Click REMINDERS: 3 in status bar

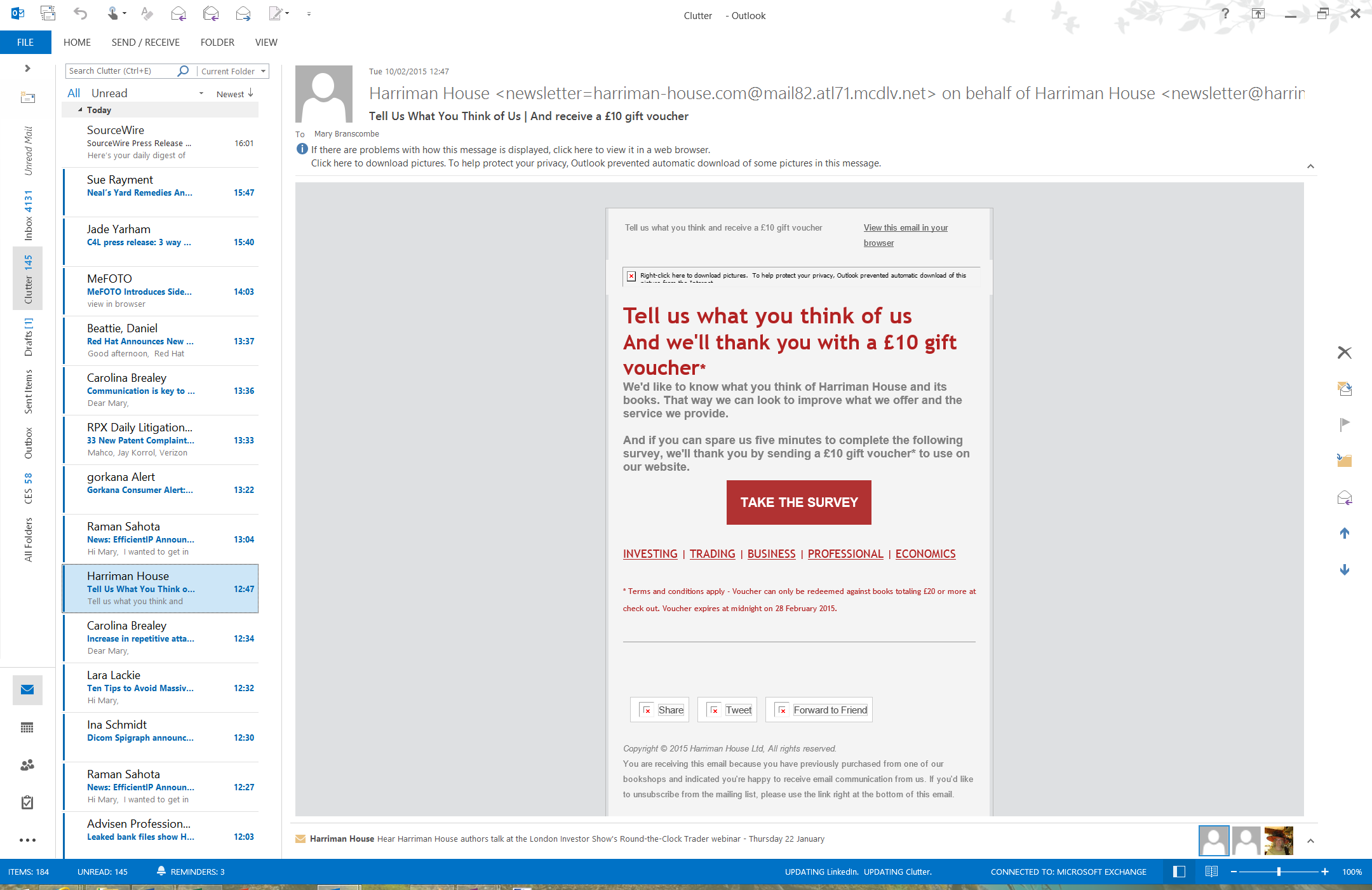[x=191, y=872]
